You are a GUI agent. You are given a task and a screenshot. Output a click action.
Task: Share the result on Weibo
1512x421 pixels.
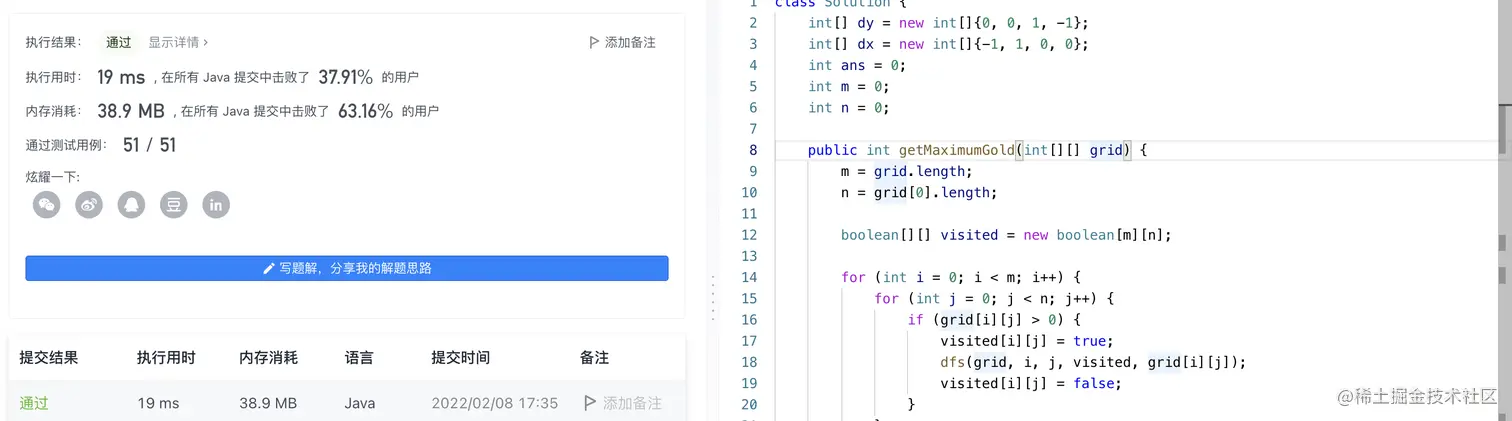point(89,205)
